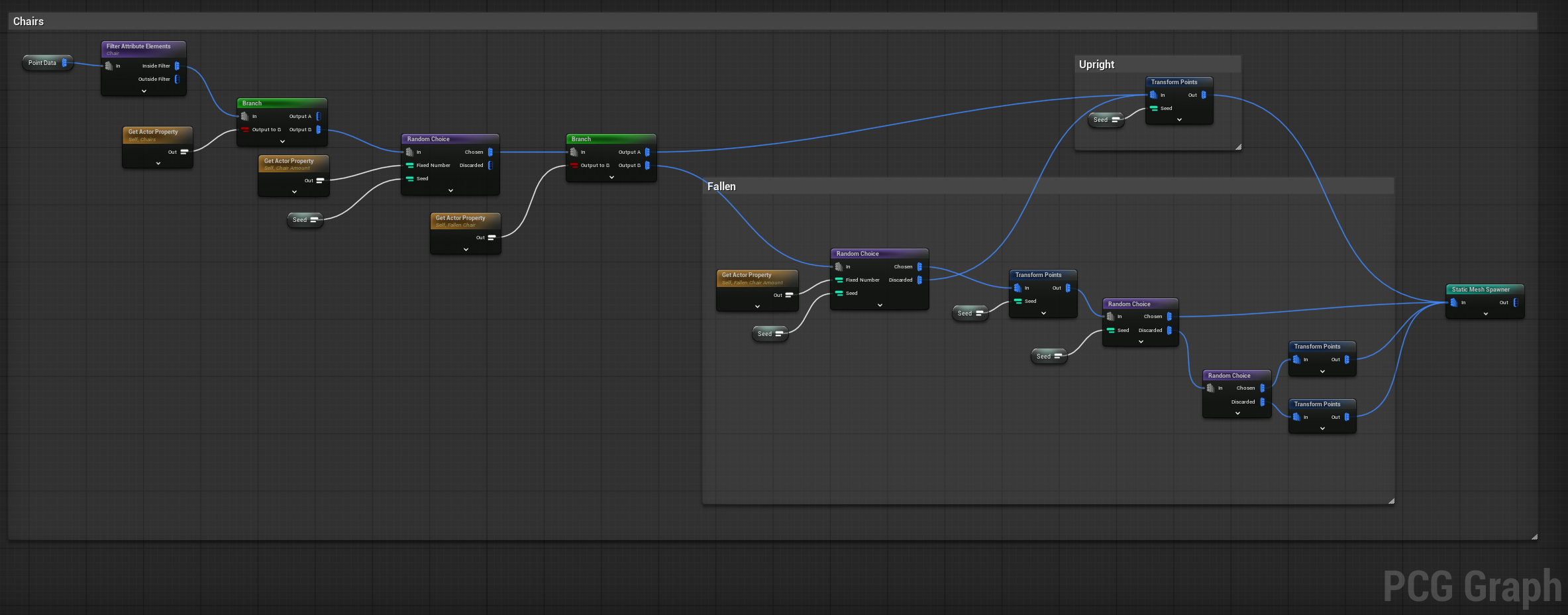Image resolution: width=1568 pixels, height=615 pixels.
Task: Expand the Static Mesh Spawner node chevron
Action: coord(1486,313)
